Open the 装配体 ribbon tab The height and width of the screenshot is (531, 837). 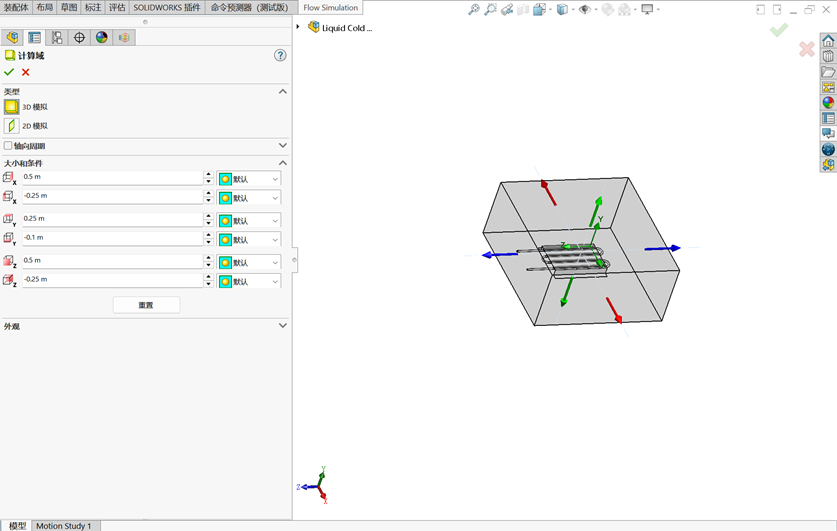16,7
